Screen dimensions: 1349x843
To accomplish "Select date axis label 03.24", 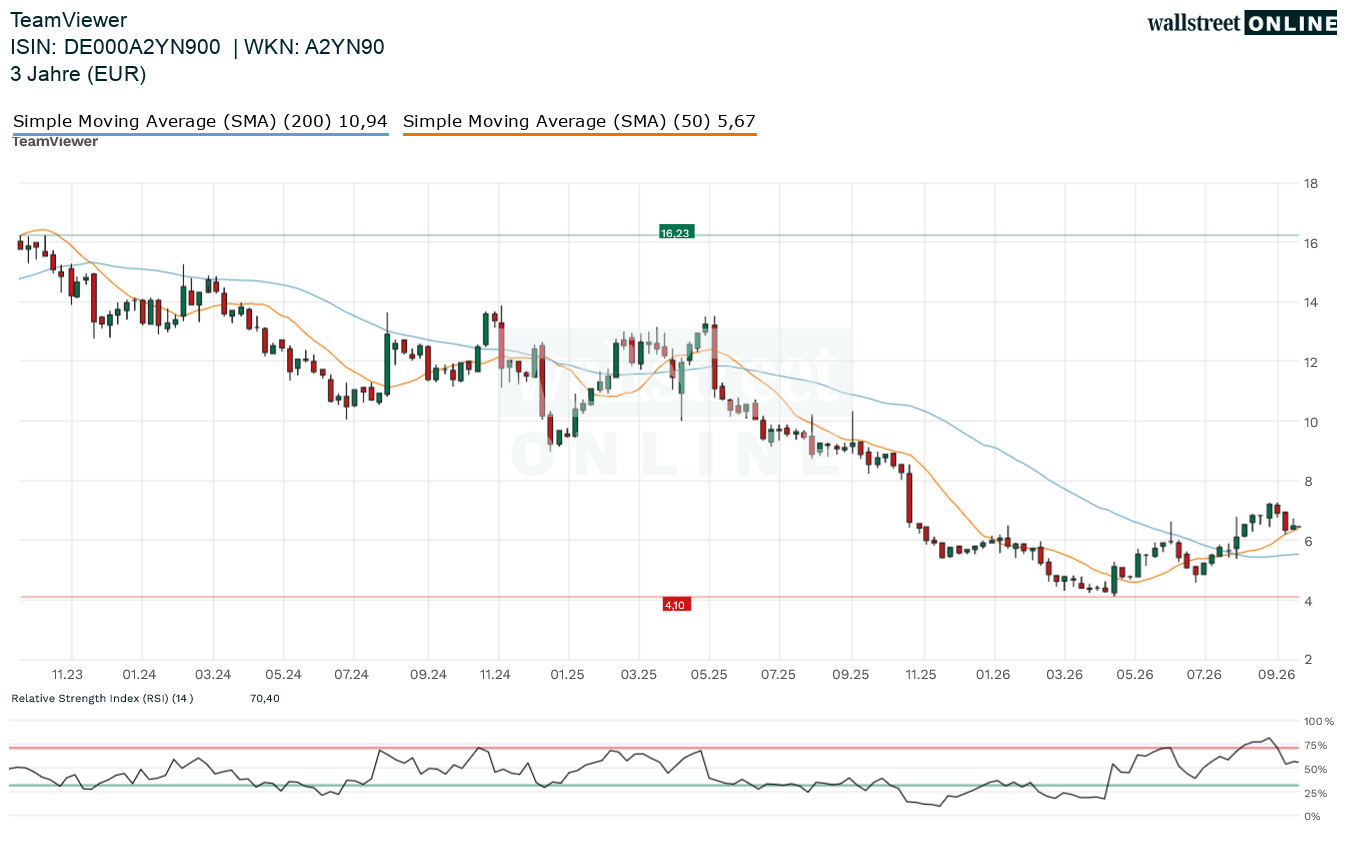I will point(213,675).
